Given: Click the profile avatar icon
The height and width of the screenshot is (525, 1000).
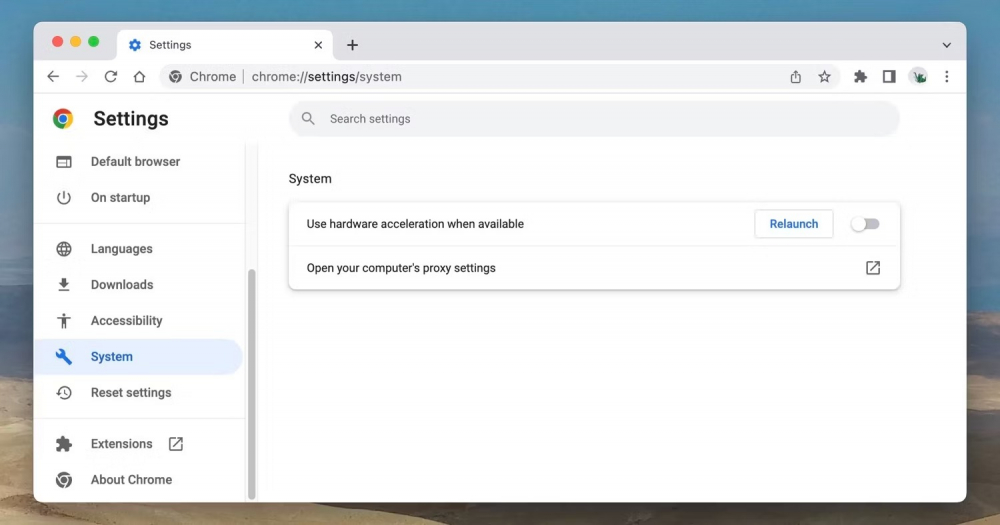Looking at the screenshot, I should [918, 77].
